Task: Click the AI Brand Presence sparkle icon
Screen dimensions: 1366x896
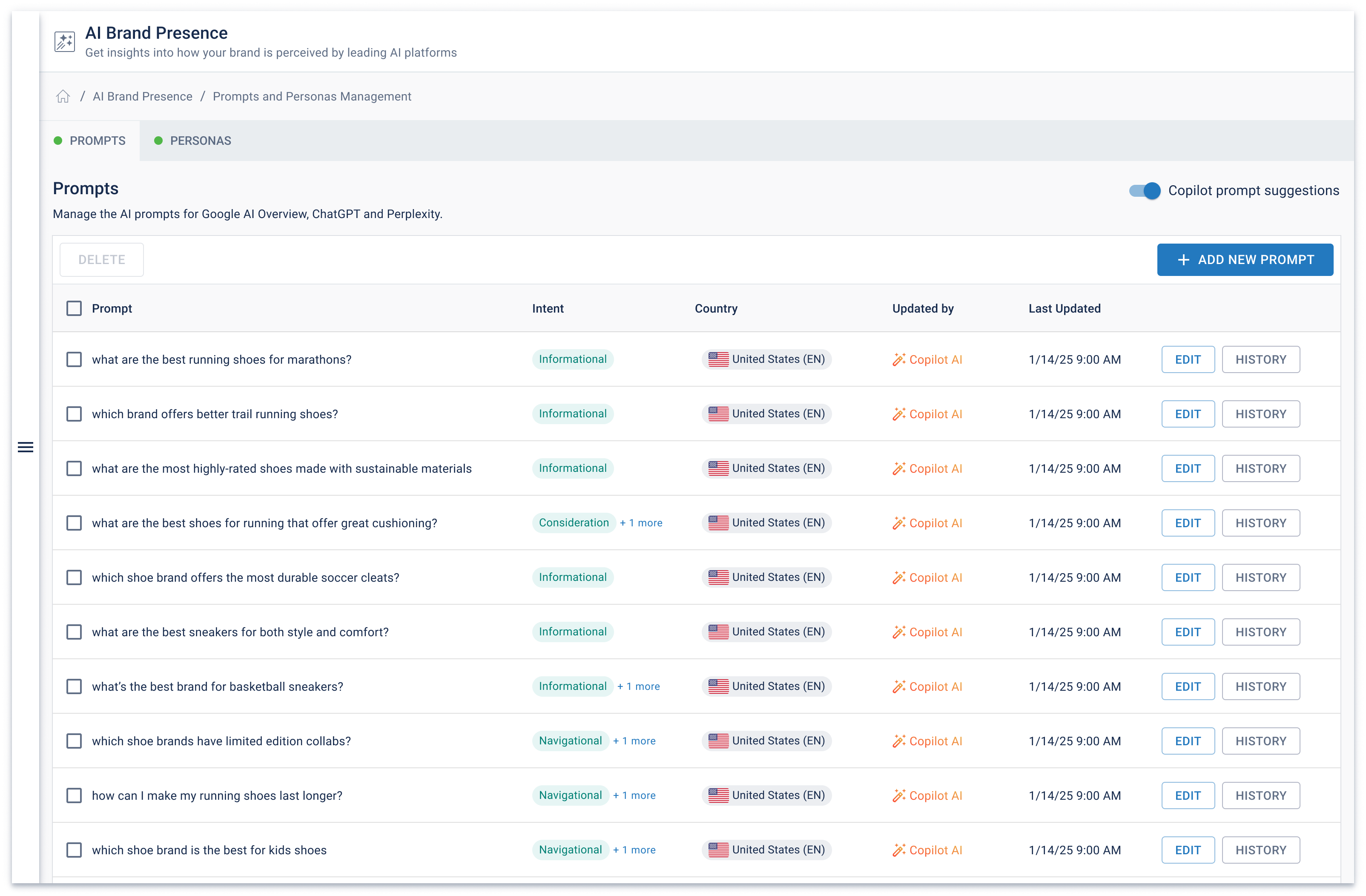Action: (x=65, y=42)
